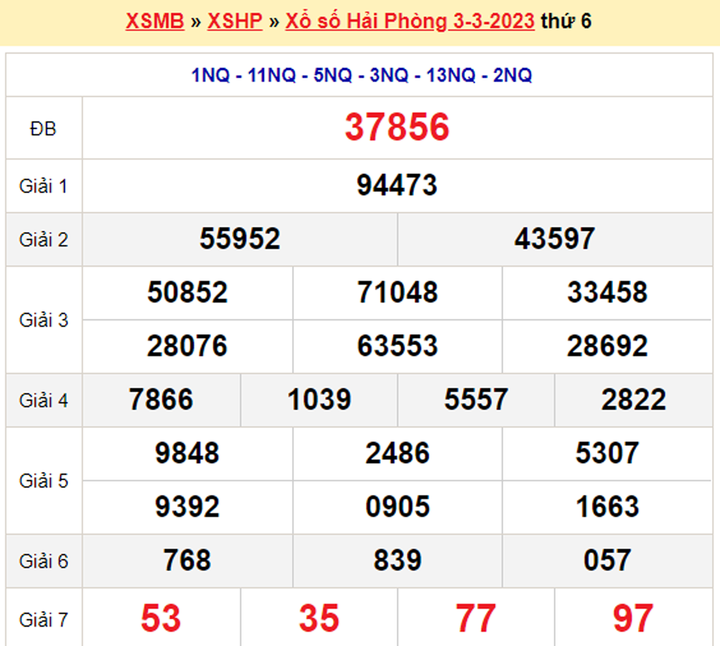This screenshot has height=646, width=720.
Task: Click the ĐB row label
Action: pyautogui.click(x=43, y=128)
